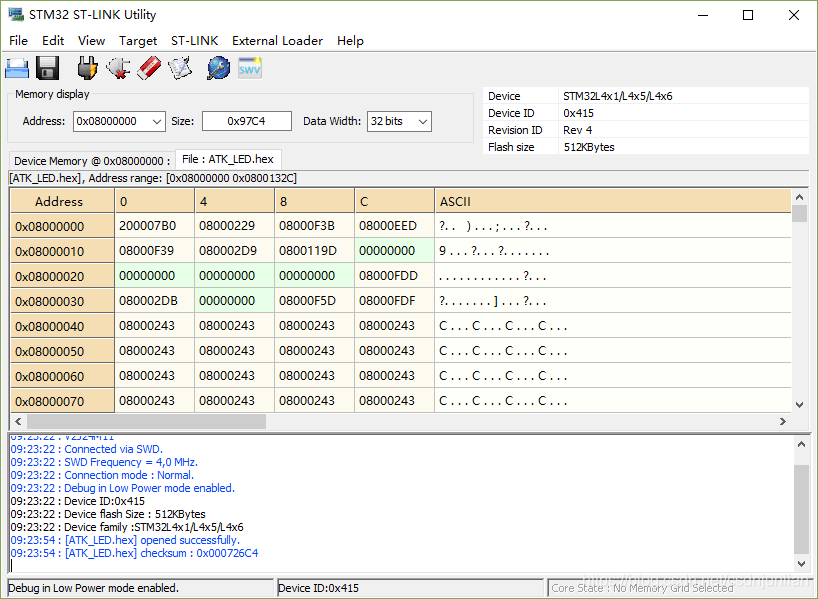The width and height of the screenshot is (818, 599).
Task: Click the log panel scroll down arrow
Action: click(x=801, y=564)
